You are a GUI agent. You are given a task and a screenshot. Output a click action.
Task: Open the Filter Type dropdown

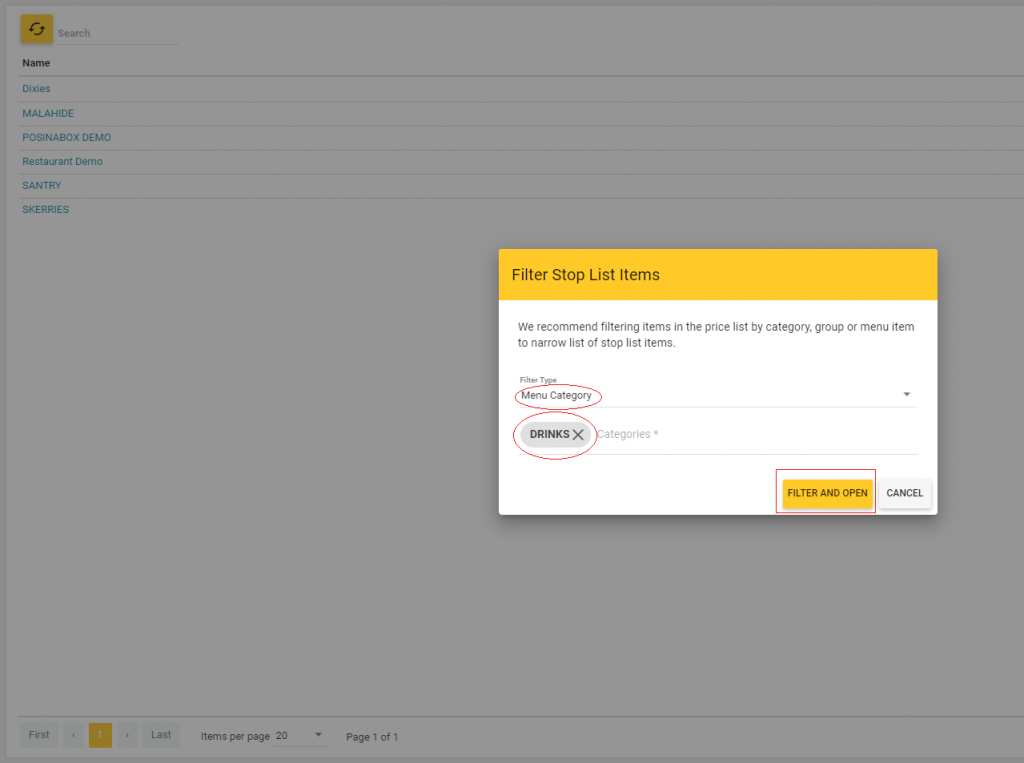906,394
